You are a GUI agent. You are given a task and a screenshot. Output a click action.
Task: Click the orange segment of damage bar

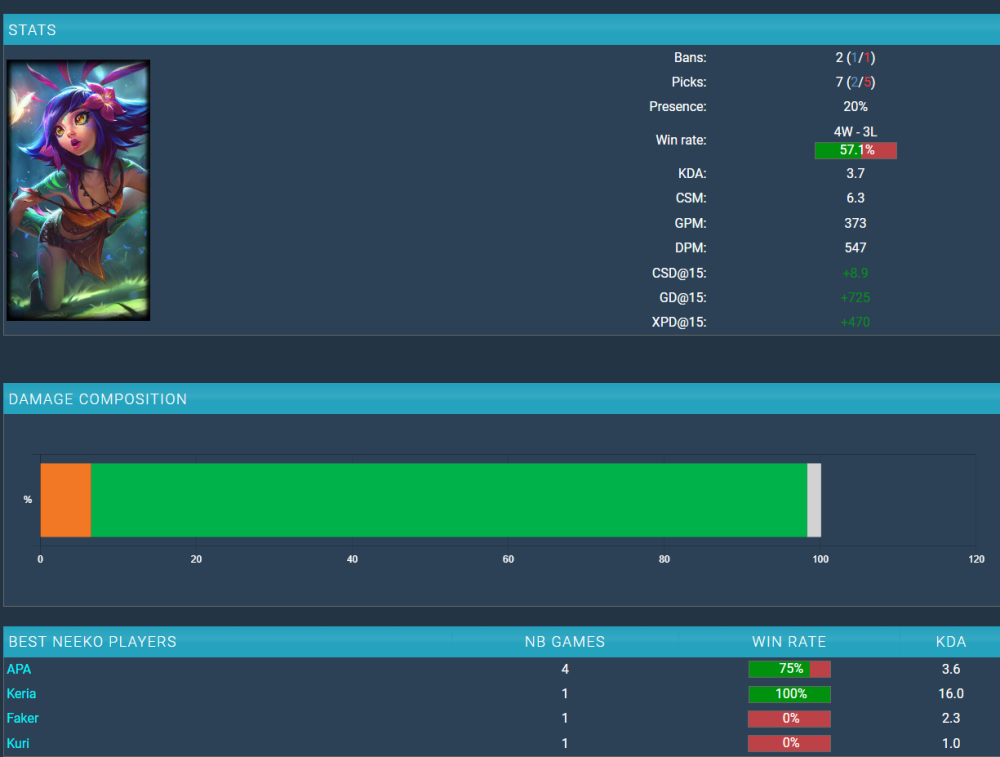click(65, 500)
